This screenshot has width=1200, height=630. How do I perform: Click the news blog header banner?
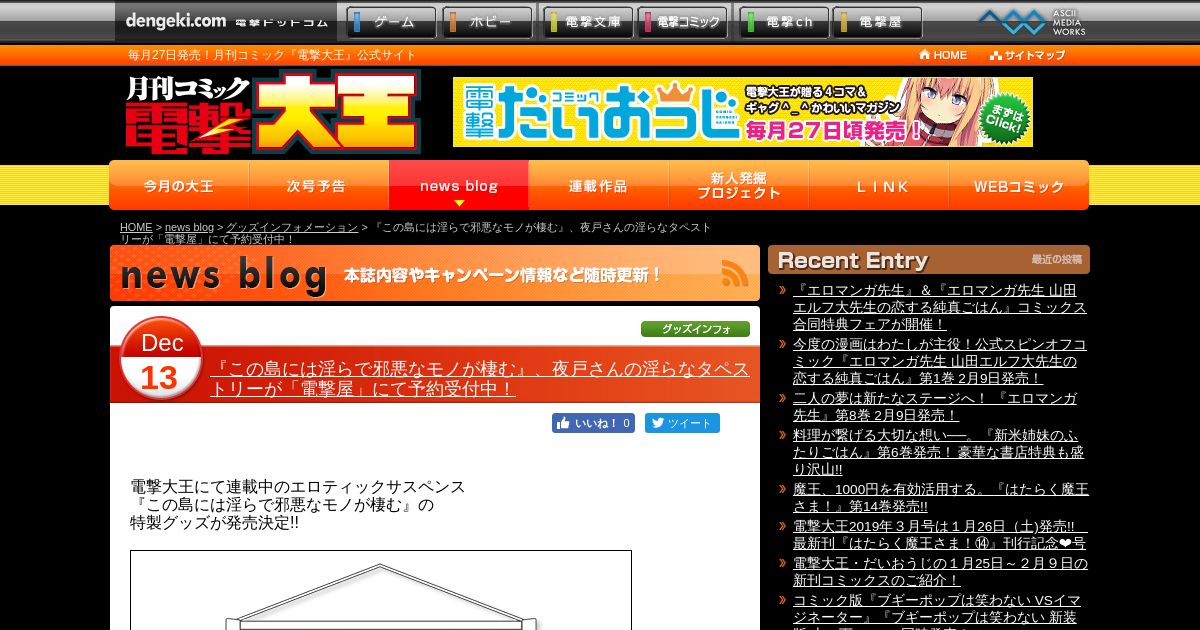[435, 273]
